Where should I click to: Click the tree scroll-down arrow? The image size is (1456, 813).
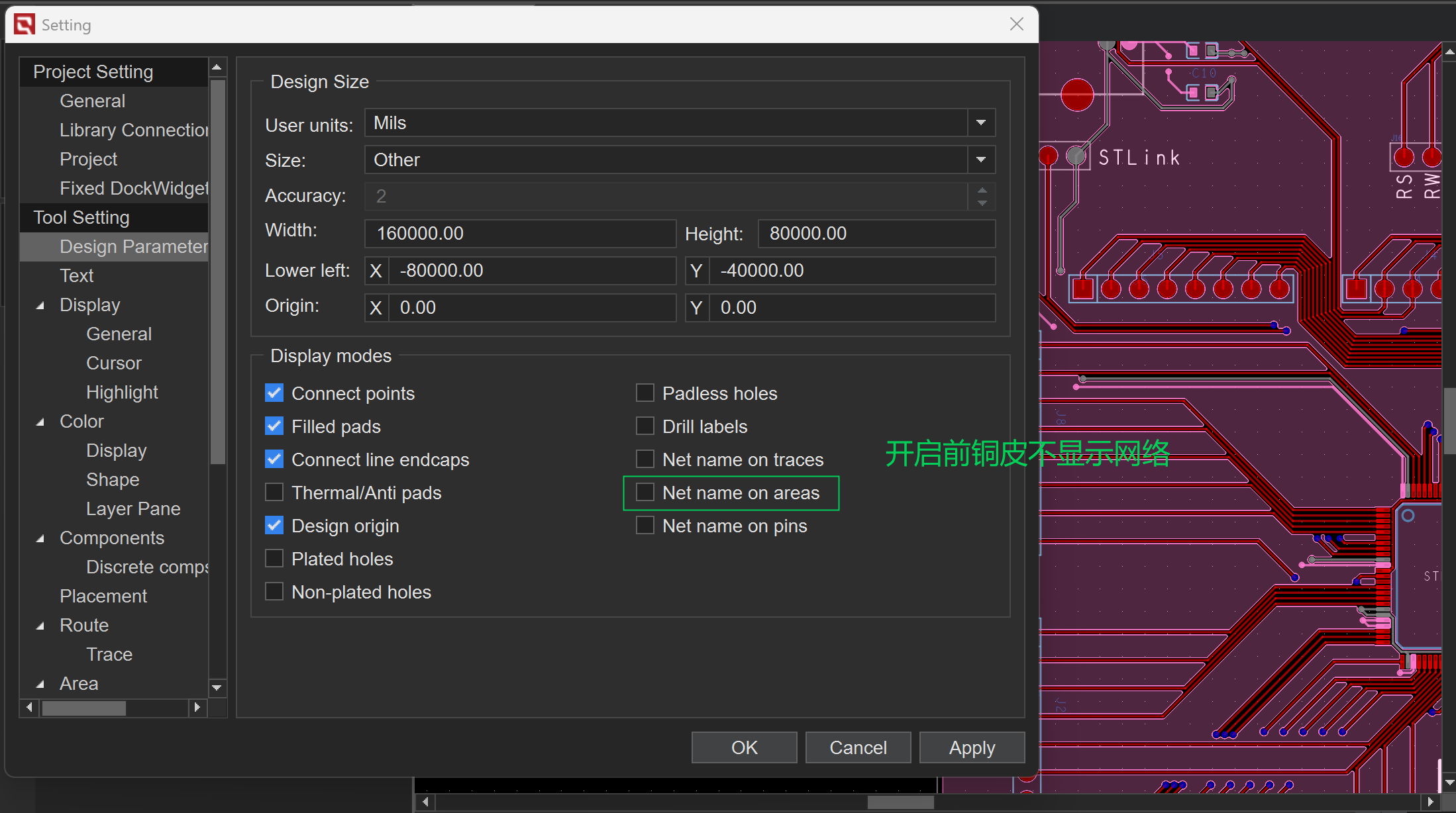(217, 688)
